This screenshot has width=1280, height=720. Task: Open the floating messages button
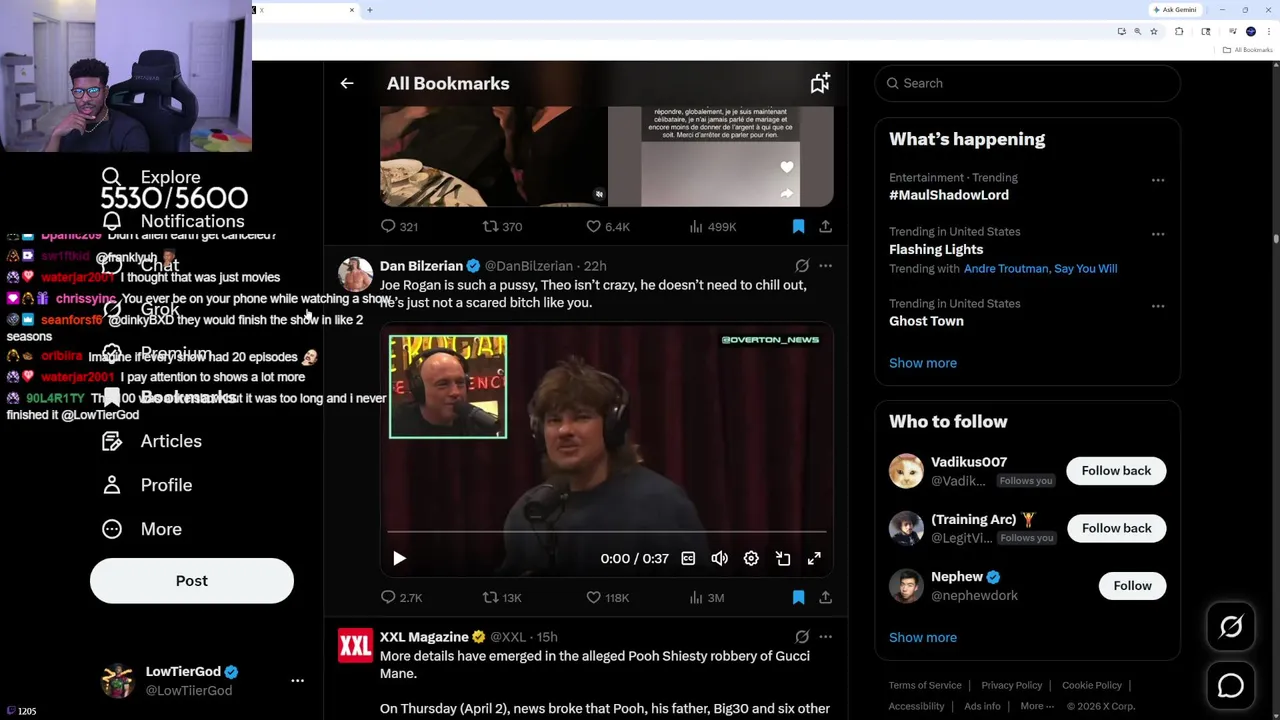coord(1231,686)
